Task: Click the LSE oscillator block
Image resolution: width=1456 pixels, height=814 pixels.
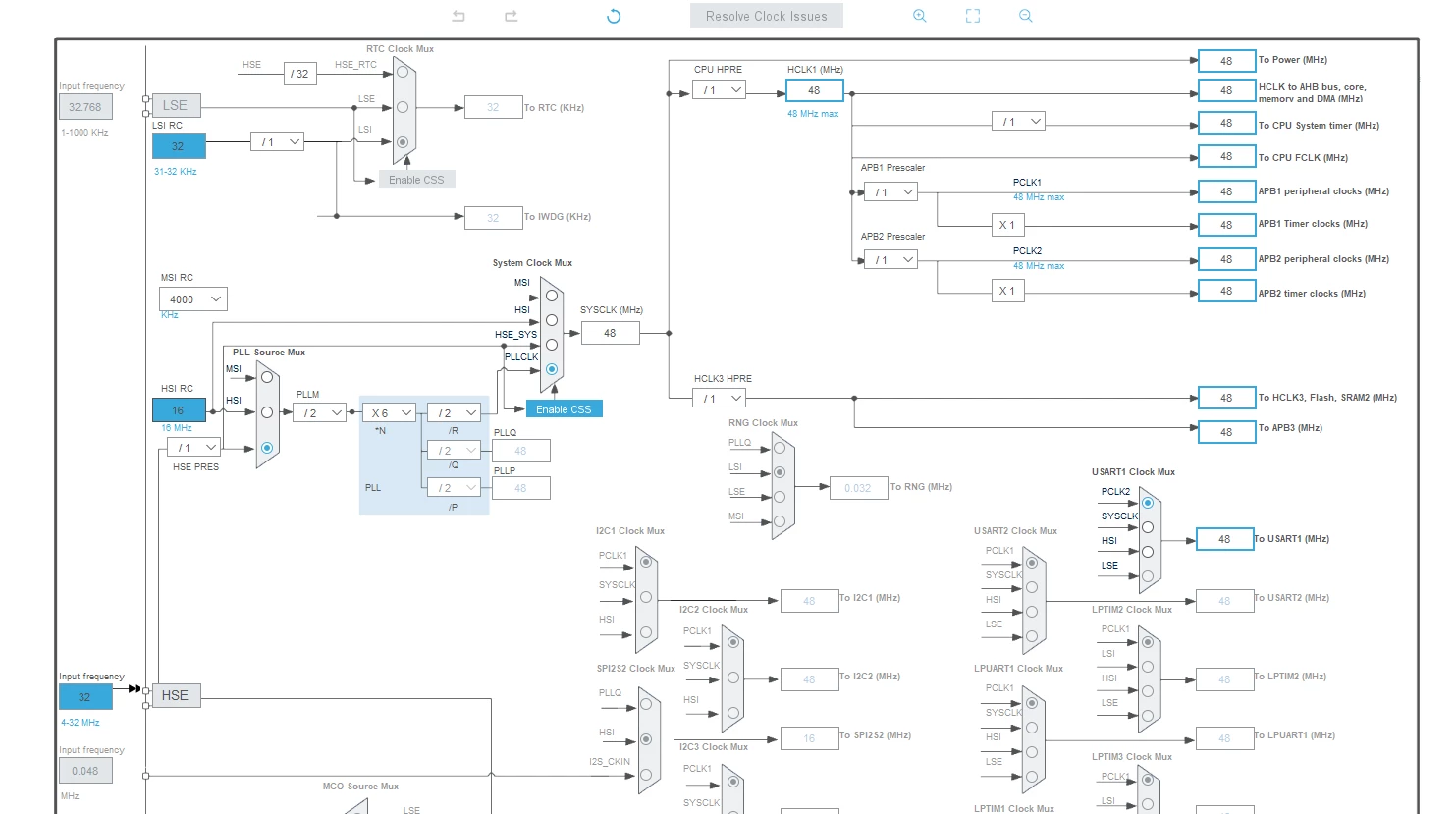Action: click(175, 105)
